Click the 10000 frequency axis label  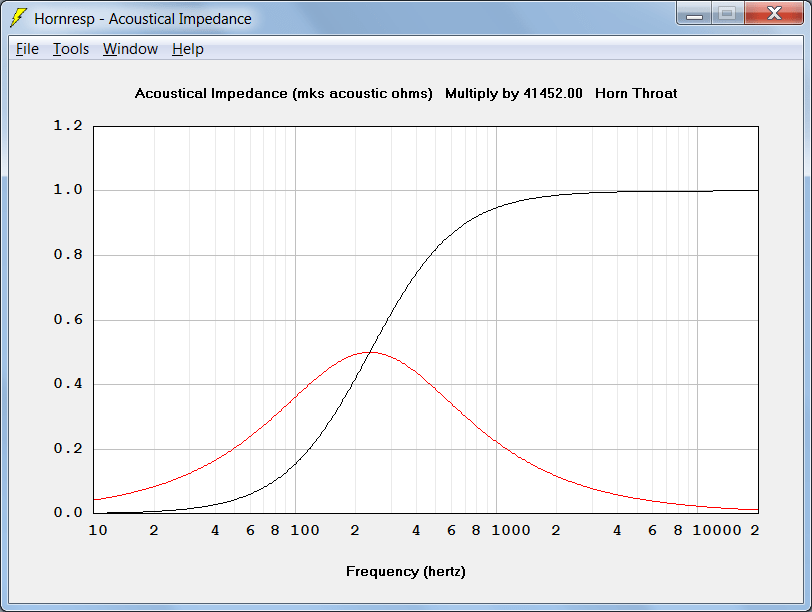click(x=717, y=530)
